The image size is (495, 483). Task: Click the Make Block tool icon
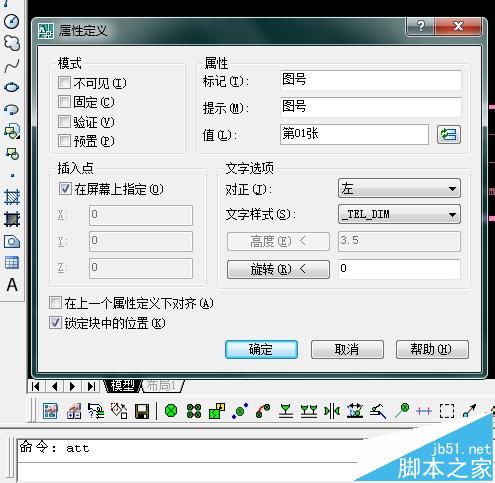coord(12,154)
